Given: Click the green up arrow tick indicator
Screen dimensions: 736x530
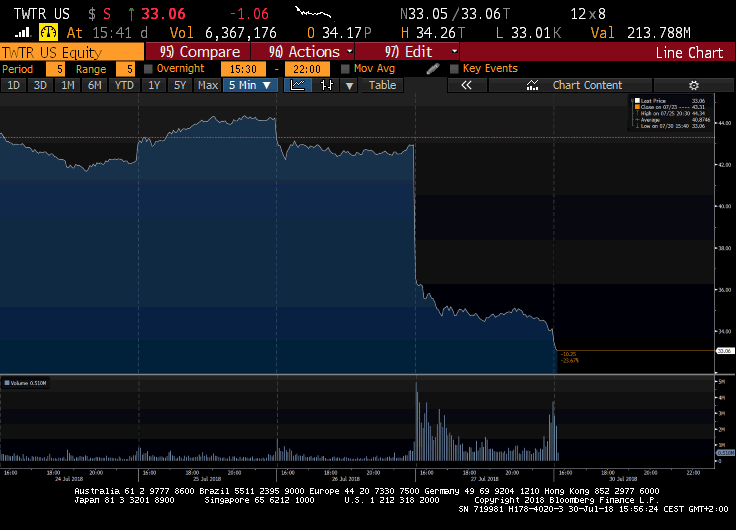Looking at the screenshot, I should click(x=131, y=14).
